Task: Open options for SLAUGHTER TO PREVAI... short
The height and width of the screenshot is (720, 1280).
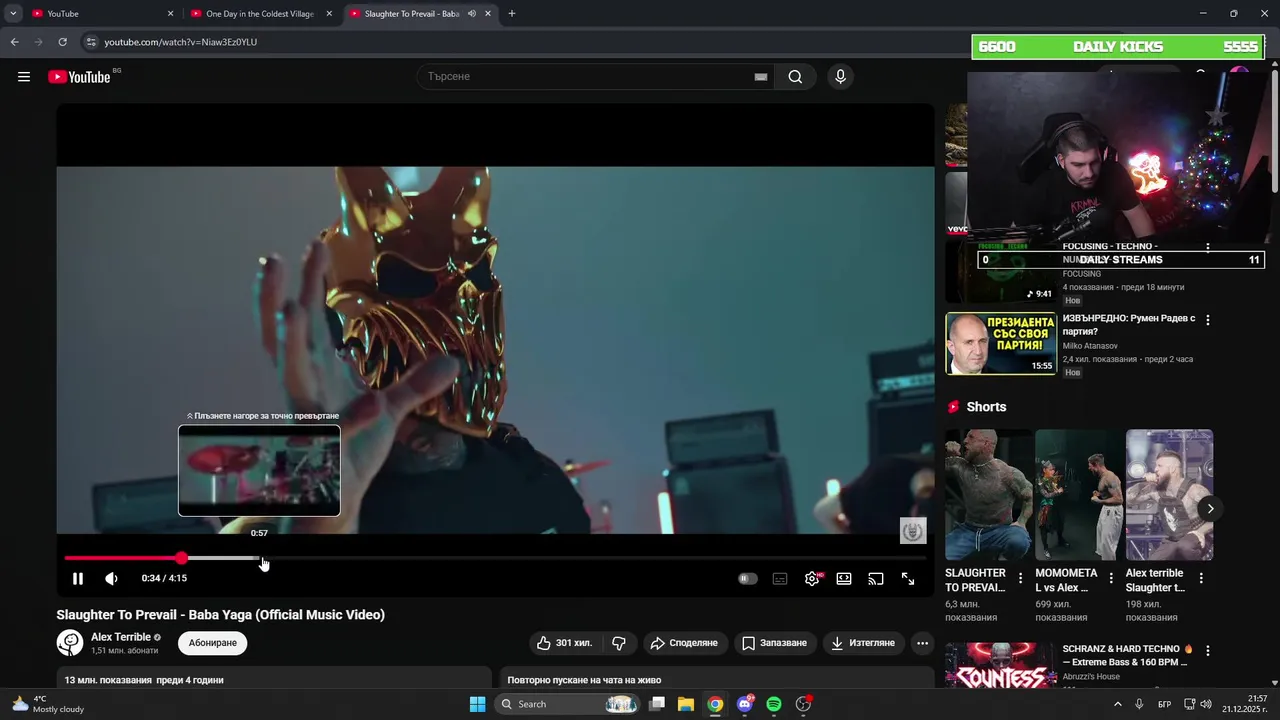Action: point(1021,579)
